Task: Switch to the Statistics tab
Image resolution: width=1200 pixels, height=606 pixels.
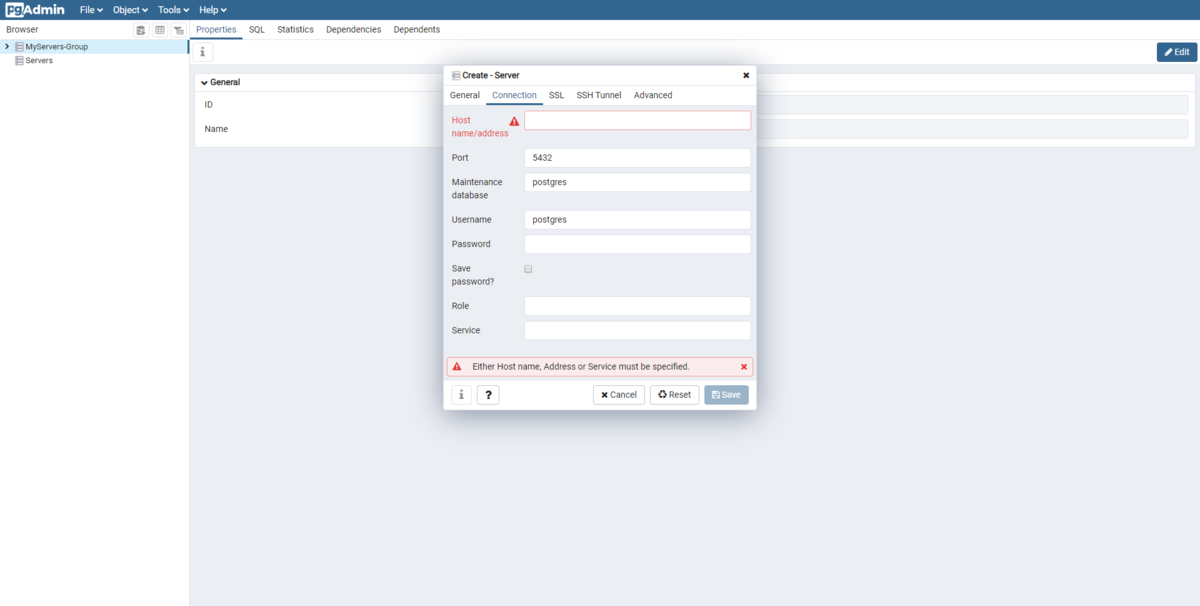Action: coord(295,30)
